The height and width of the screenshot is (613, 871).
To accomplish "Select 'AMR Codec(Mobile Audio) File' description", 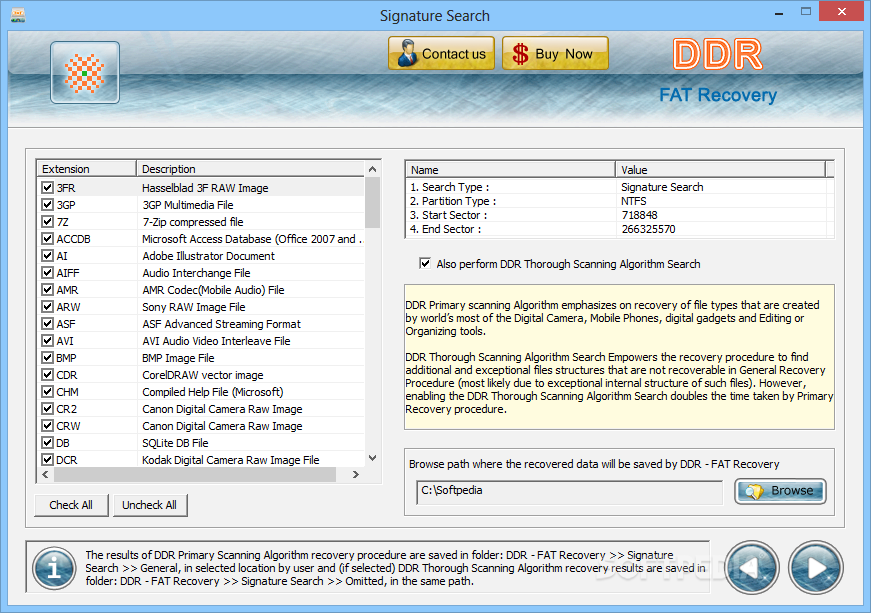I will [x=213, y=290].
